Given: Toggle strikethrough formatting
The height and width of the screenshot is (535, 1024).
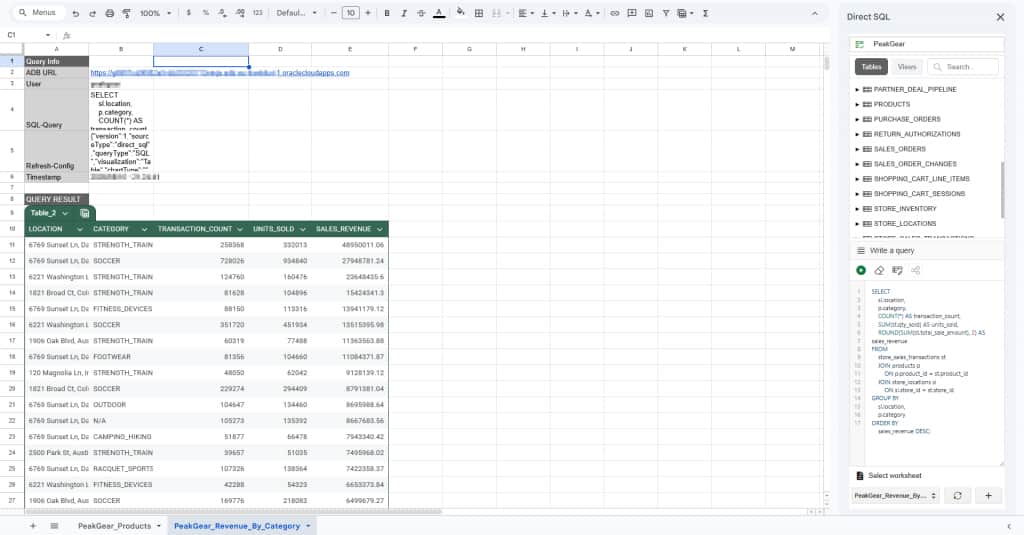Looking at the screenshot, I should tap(421, 13).
